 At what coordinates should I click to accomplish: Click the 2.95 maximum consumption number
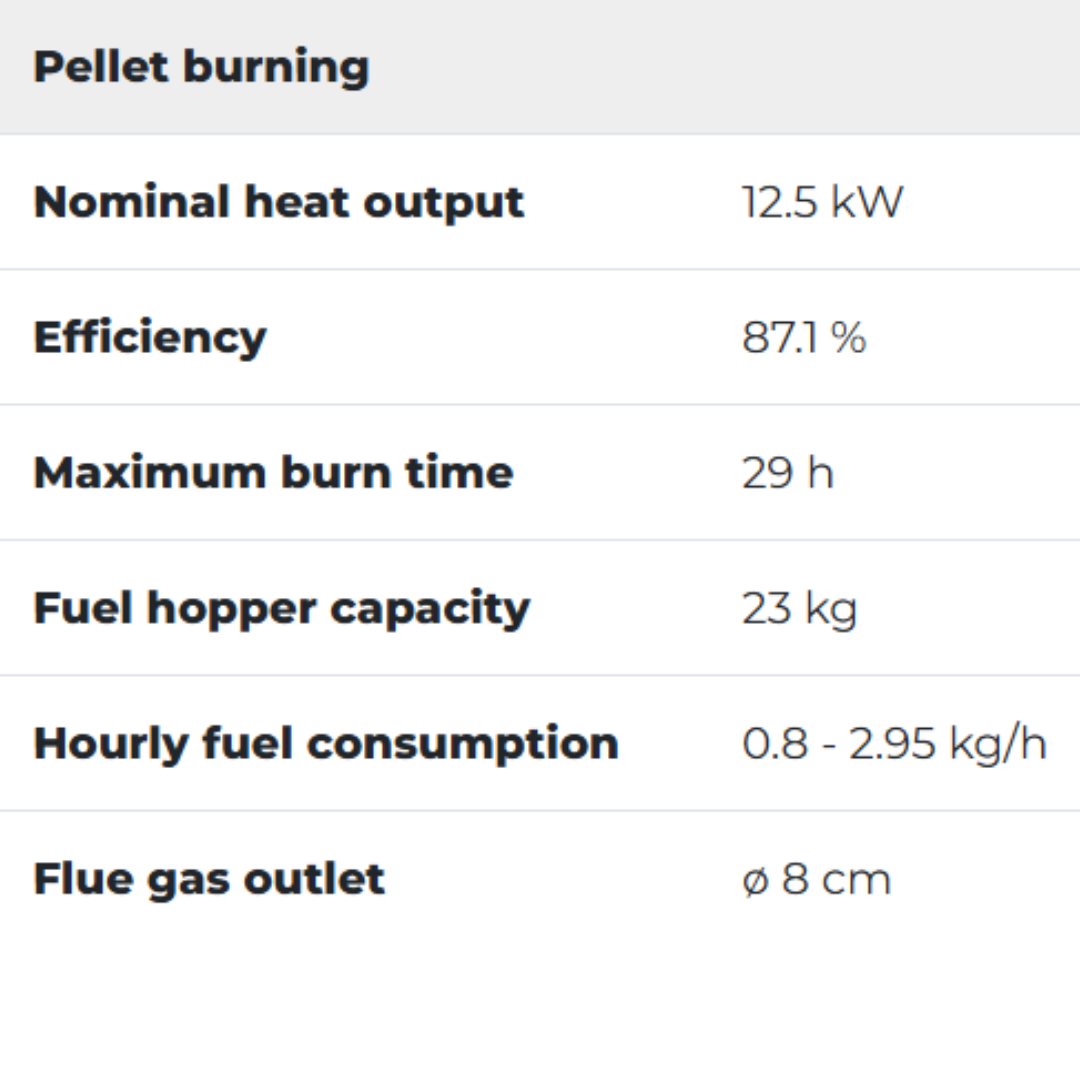[892, 744]
